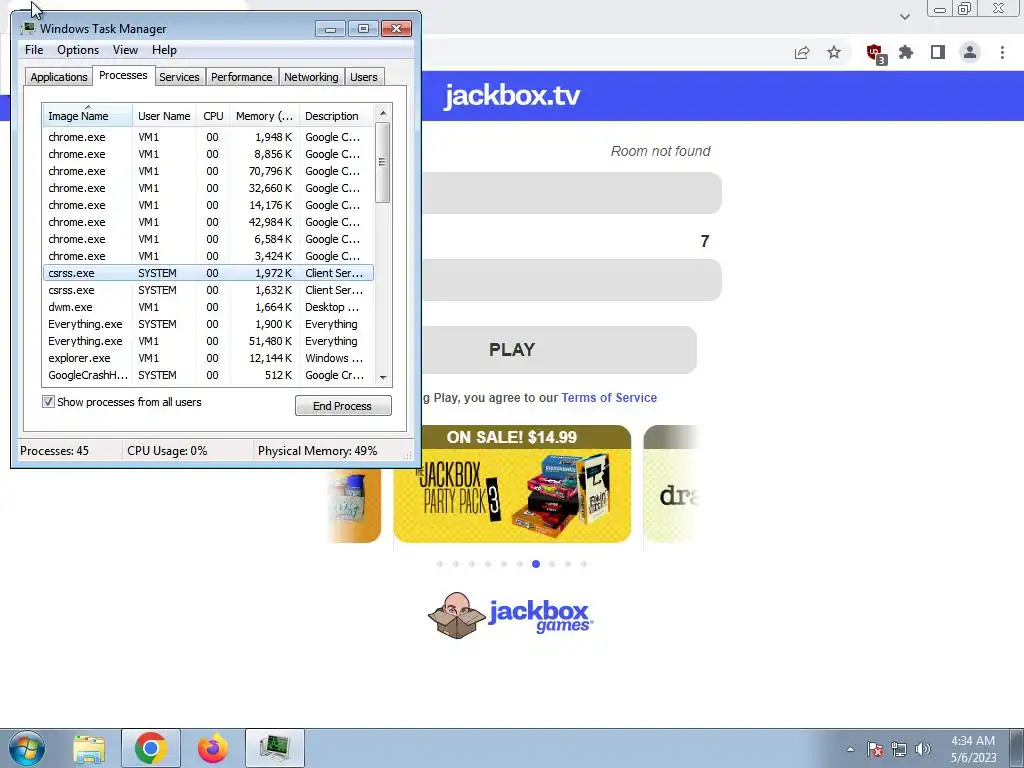Switch to the Users tab
The height and width of the screenshot is (768, 1024).
pyautogui.click(x=364, y=77)
